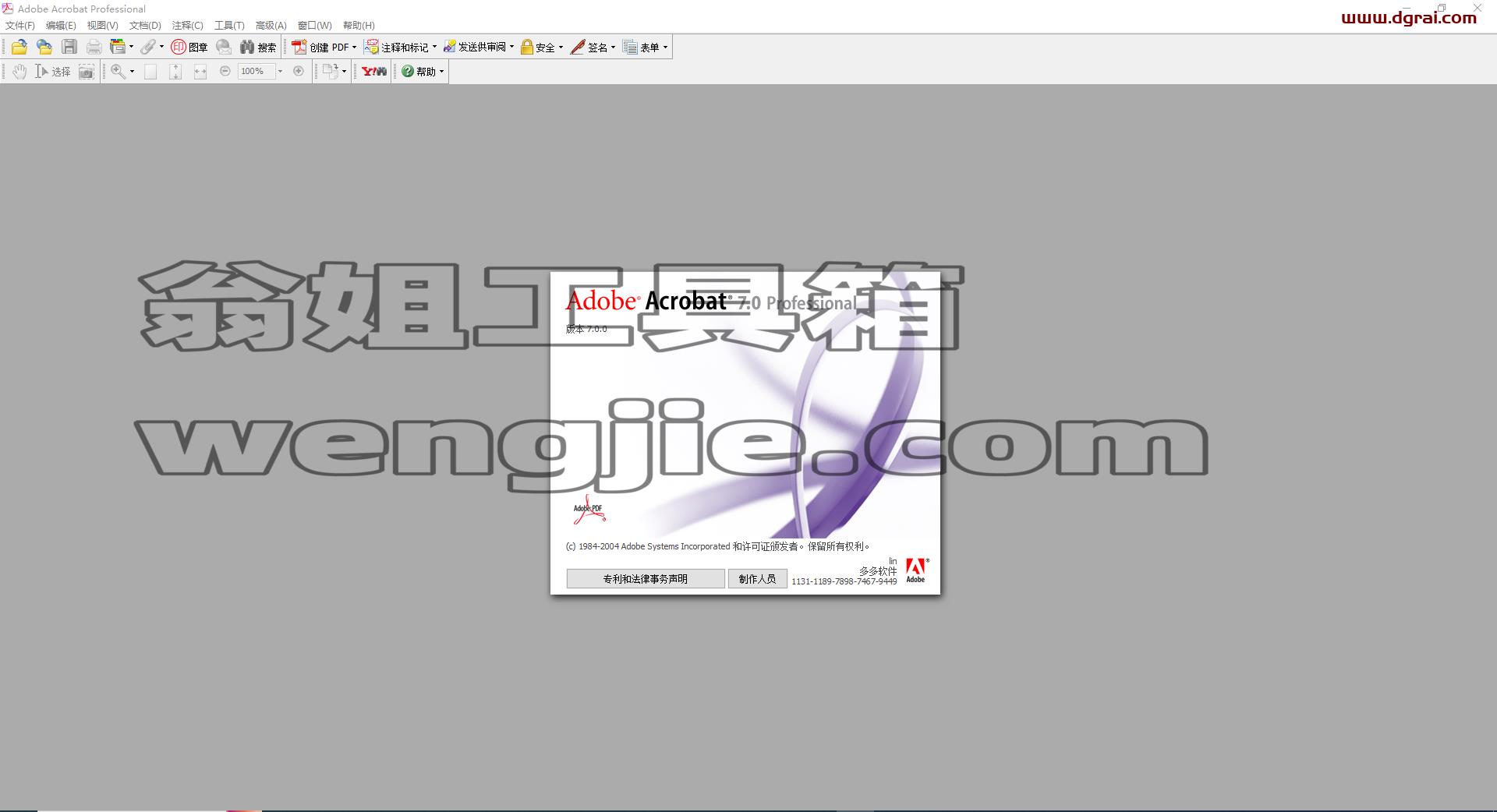Click the 制作人员 credits button
Screen dimensions: 1497x812
click(758, 579)
